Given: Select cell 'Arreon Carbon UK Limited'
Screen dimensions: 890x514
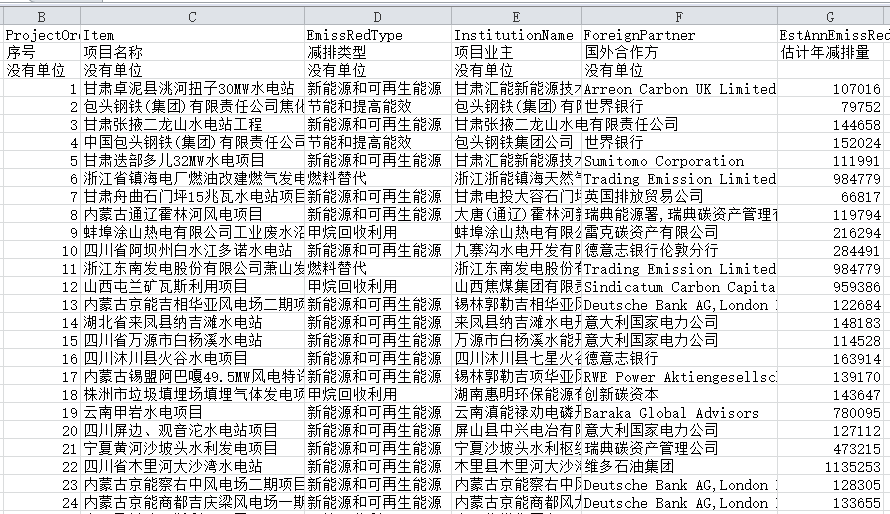Looking at the screenshot, I should [x=679, y=89].
